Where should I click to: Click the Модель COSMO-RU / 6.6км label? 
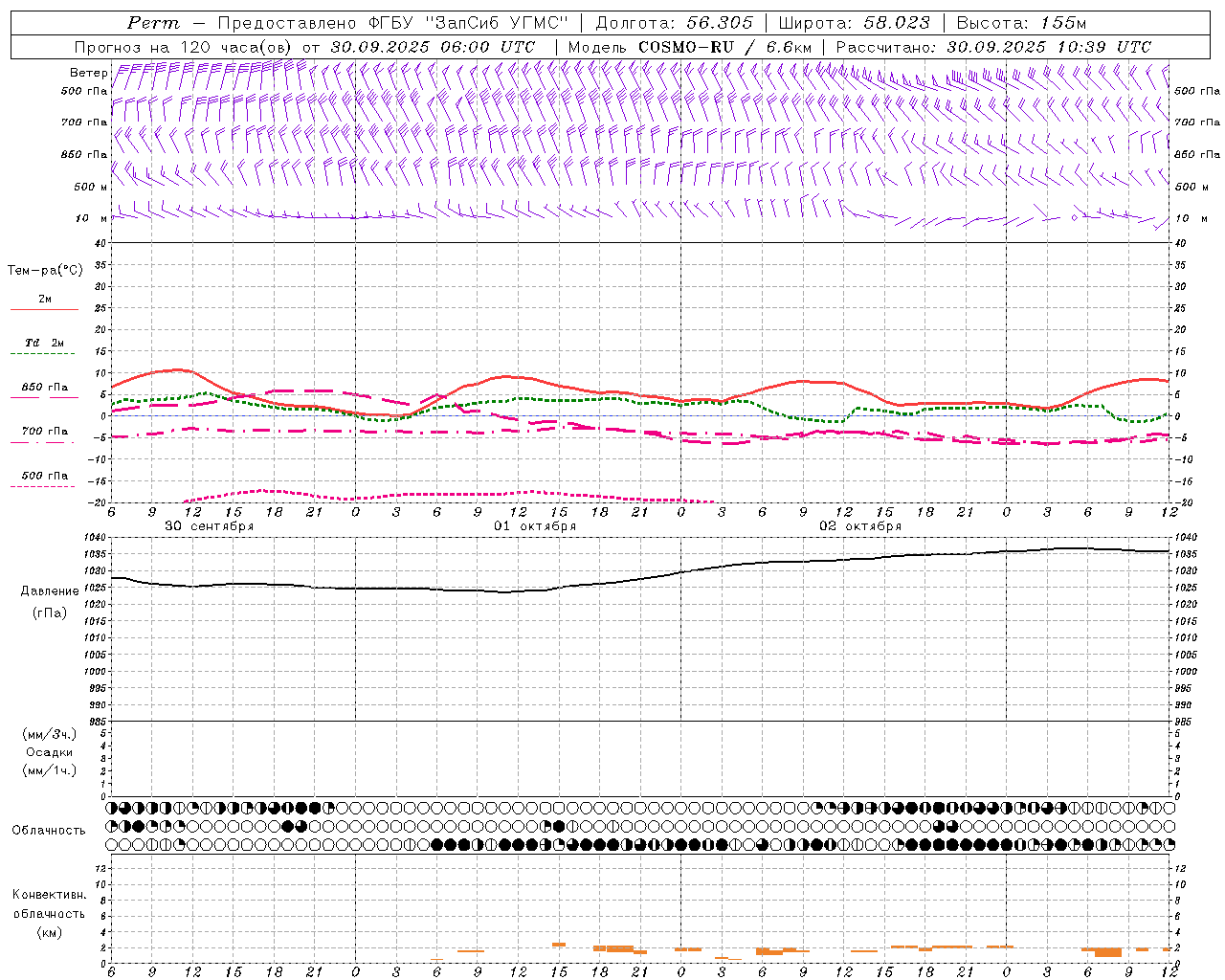pos(689,47)
